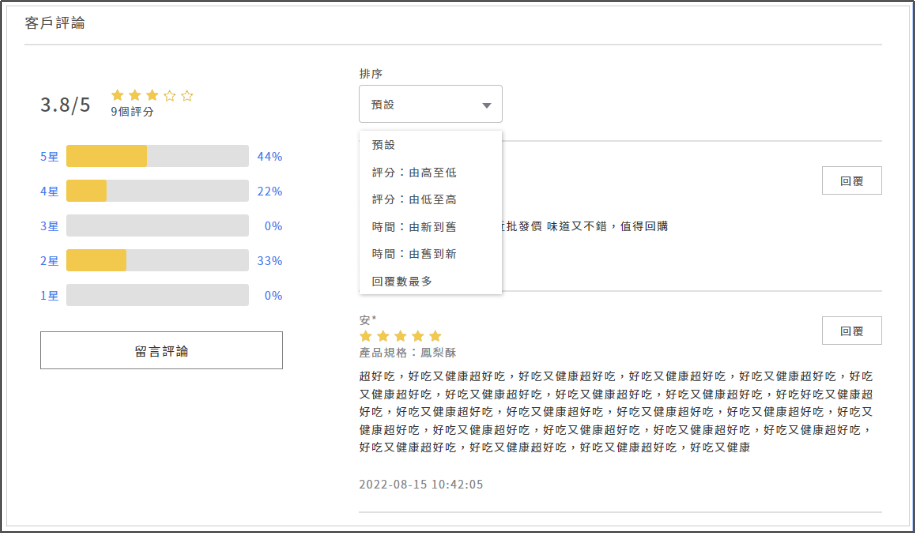Click the first star of 安* review
The width and height of the screenshot is (915, 533).
pyautogui.click(x=366, y=336)
